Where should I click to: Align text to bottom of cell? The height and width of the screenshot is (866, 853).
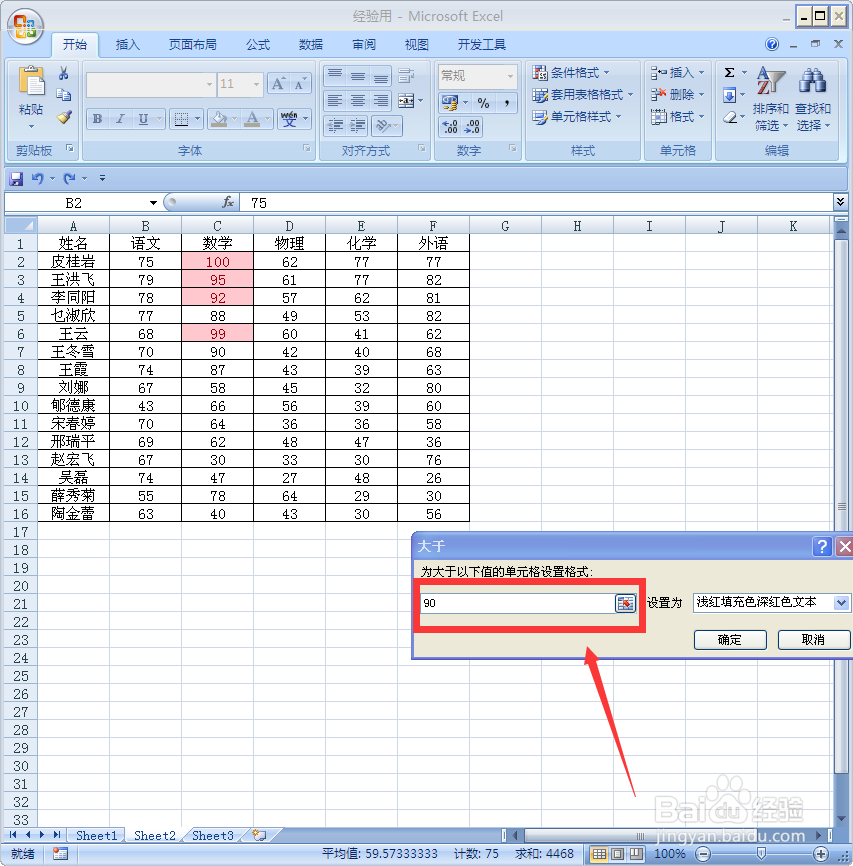pos(380,76)
